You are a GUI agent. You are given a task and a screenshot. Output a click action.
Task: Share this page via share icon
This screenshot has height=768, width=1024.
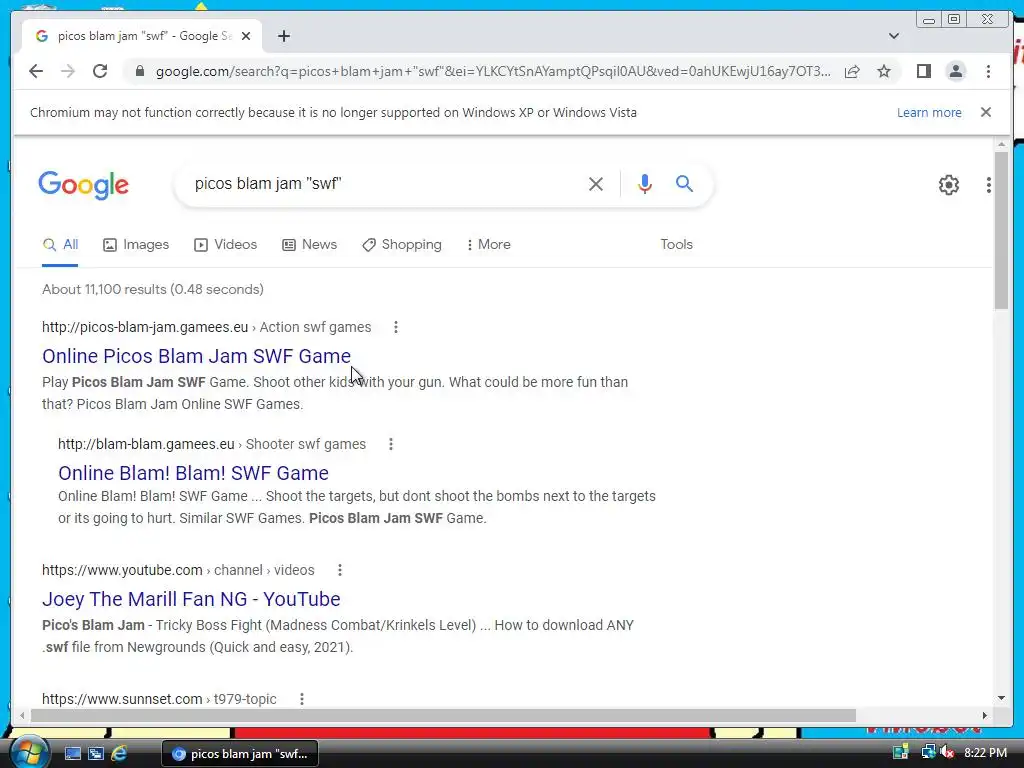[852, 71]
